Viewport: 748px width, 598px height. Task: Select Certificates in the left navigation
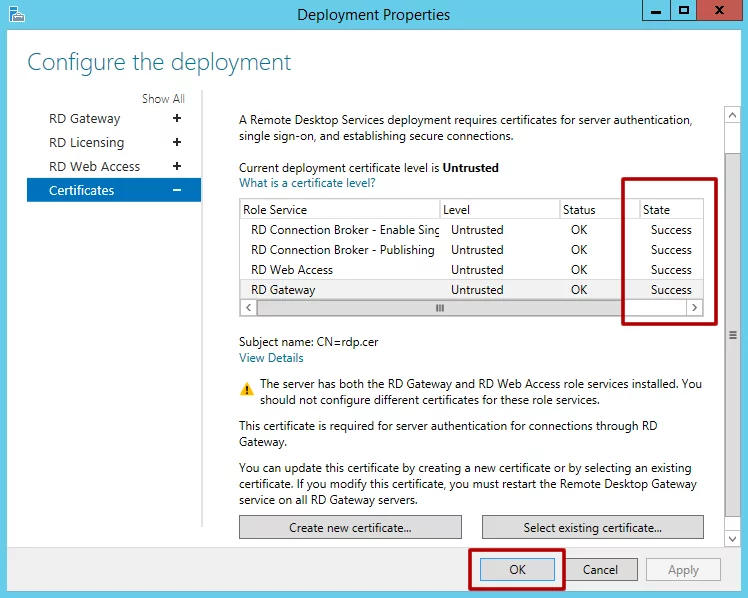point(82,190)
